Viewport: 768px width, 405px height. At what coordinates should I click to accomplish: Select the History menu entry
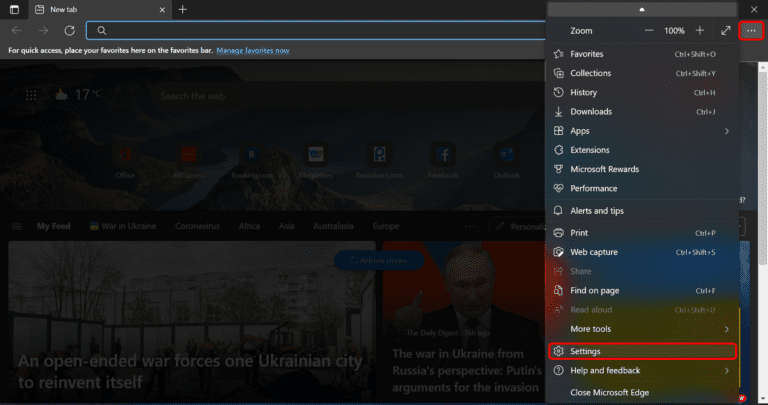tap(642, 92)
